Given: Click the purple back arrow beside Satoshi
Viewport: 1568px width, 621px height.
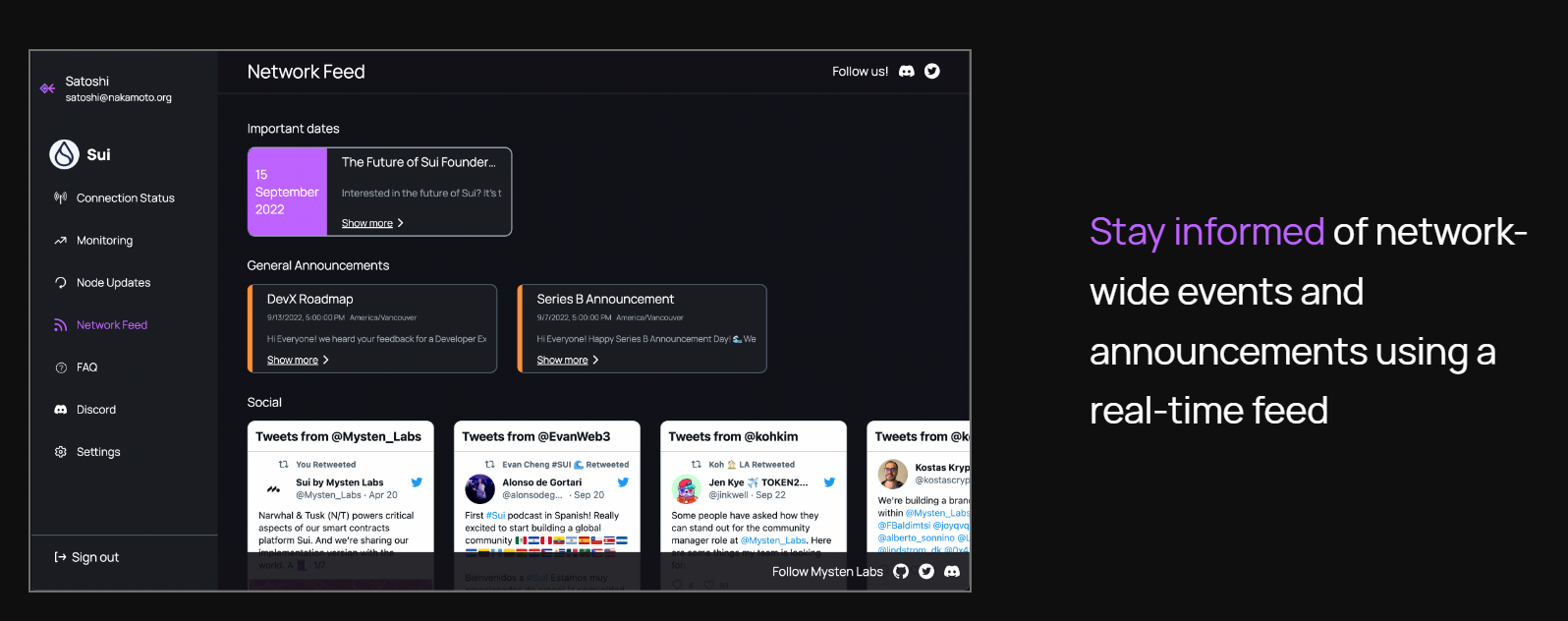Looking at the screenshot, I should click(x=47, y=88).
